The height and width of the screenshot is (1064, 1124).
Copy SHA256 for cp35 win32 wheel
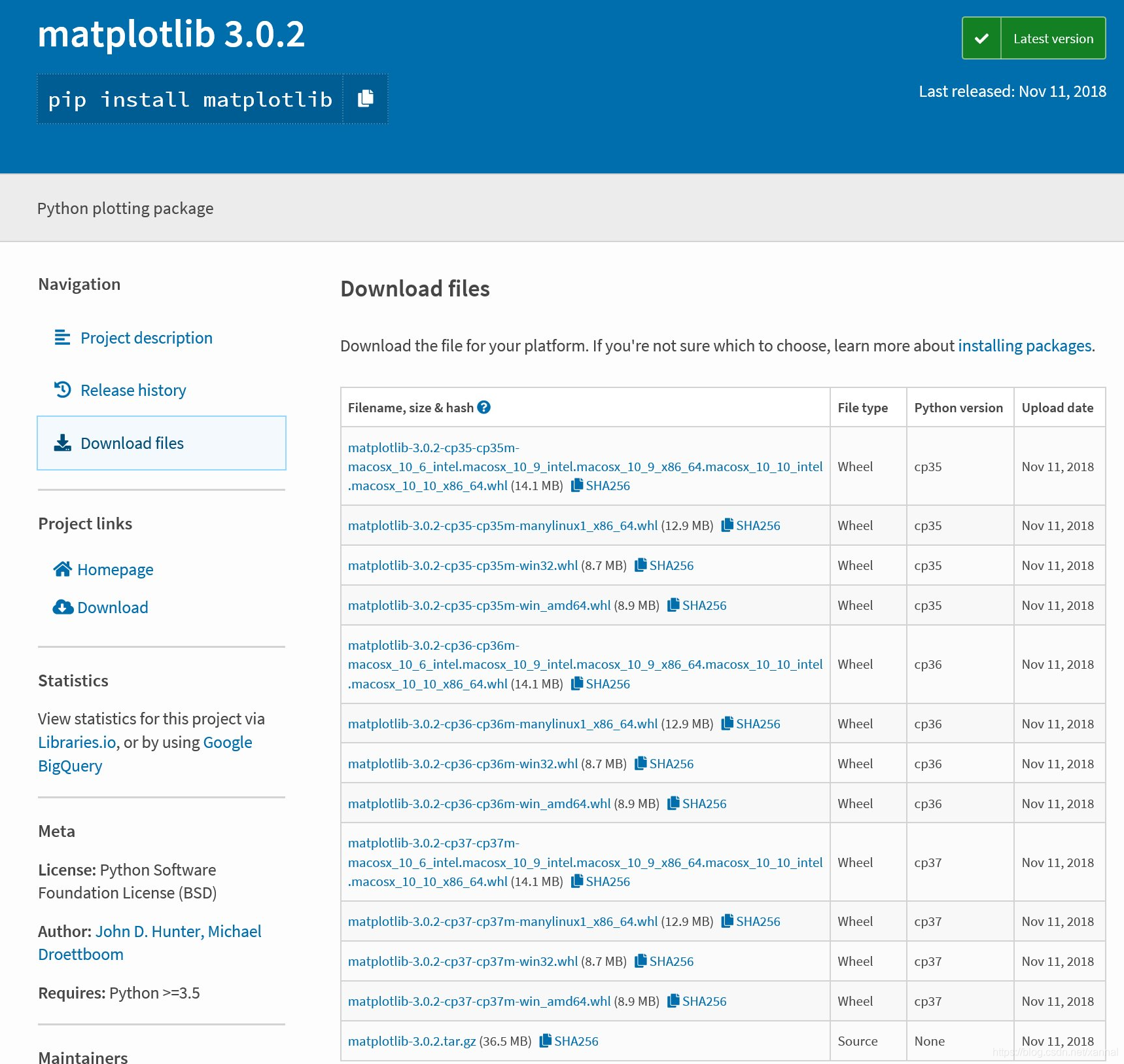click(x=664, y=565)
